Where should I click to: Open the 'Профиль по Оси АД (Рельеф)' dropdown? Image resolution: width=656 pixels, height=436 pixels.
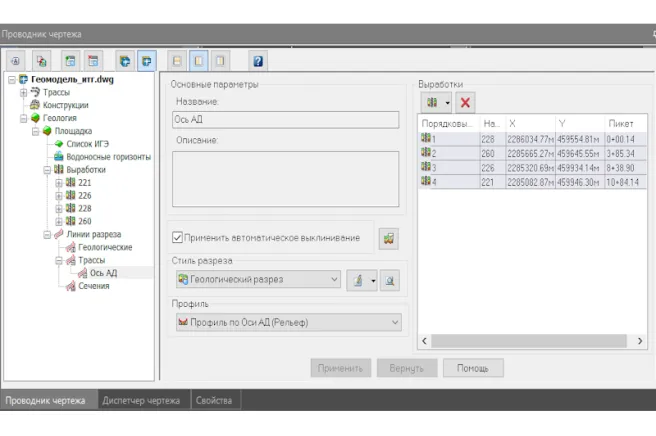395,322
